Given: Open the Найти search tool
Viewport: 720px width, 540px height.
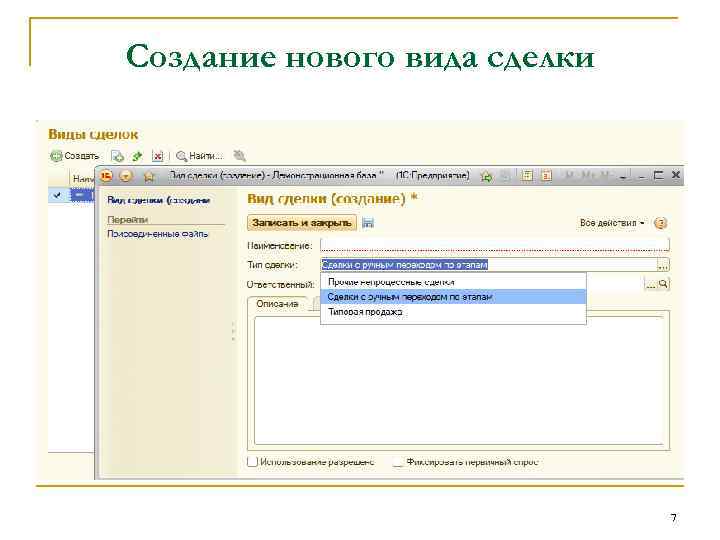Looking at the screenshot, I should 200,156.
